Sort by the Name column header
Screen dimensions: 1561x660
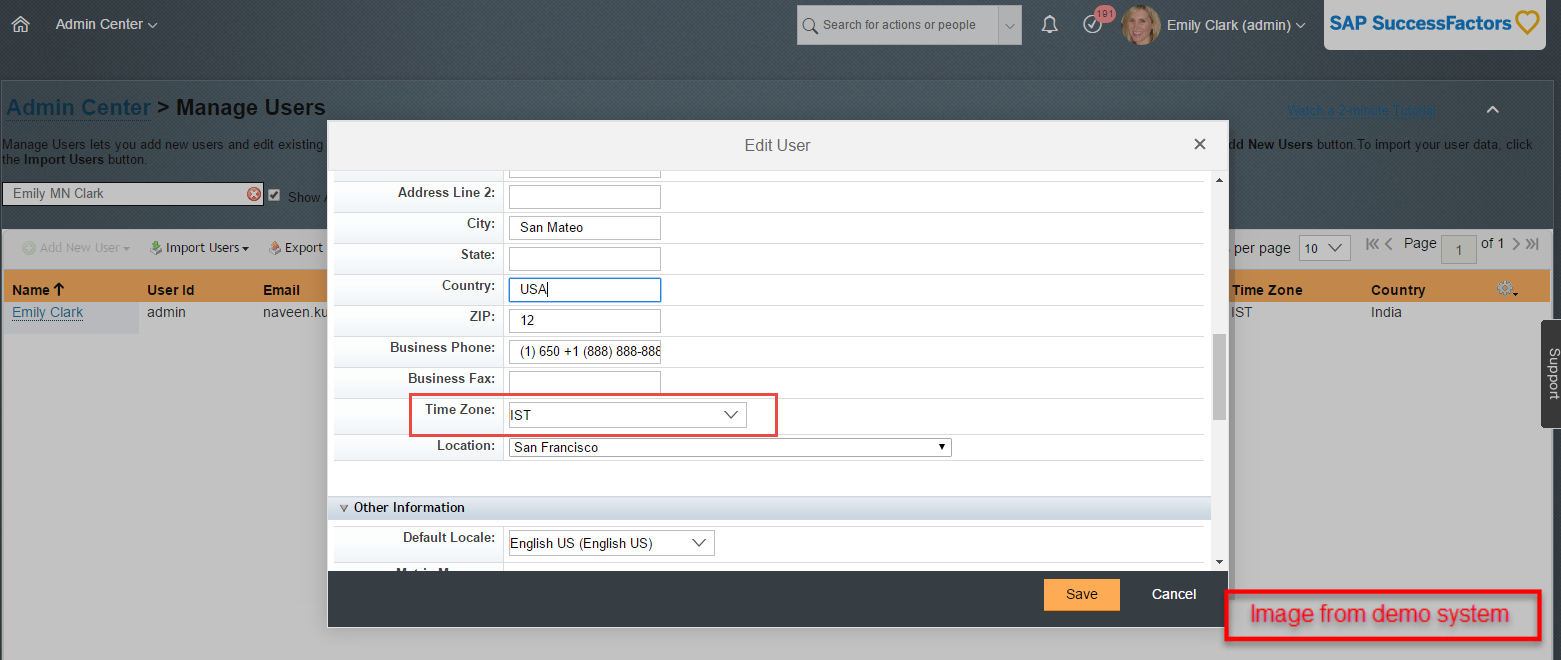38,290
